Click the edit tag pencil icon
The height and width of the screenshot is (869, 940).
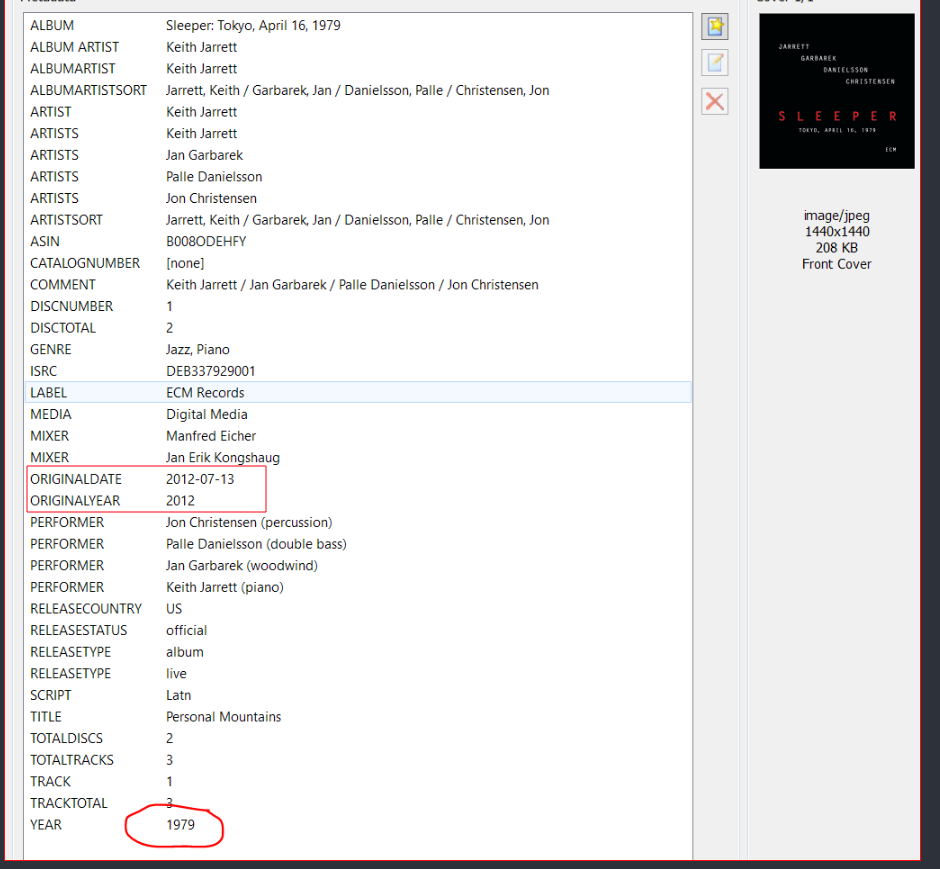click(x=715, y=63)
